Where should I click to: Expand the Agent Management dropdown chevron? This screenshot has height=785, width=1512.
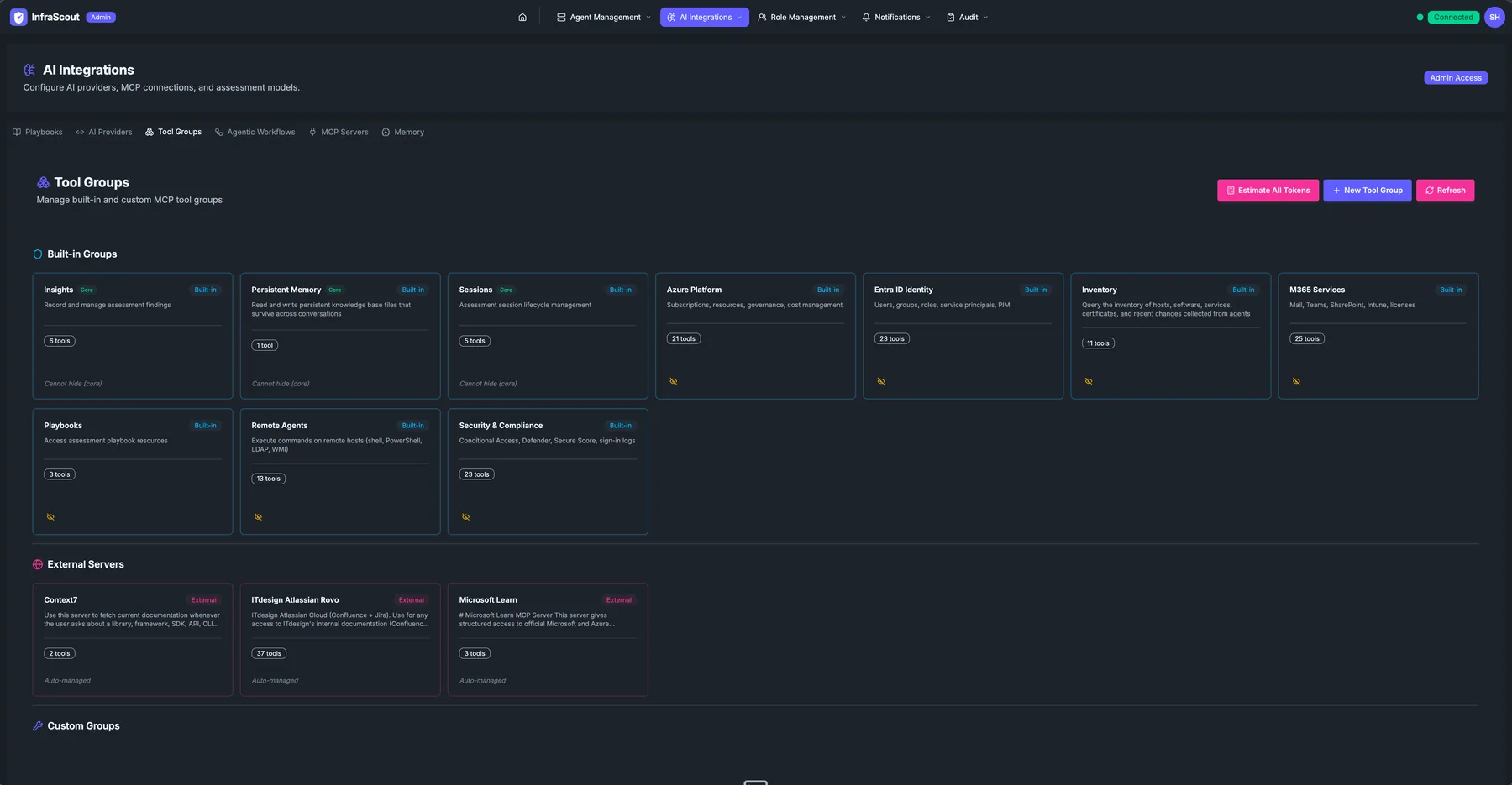[648, 17]
